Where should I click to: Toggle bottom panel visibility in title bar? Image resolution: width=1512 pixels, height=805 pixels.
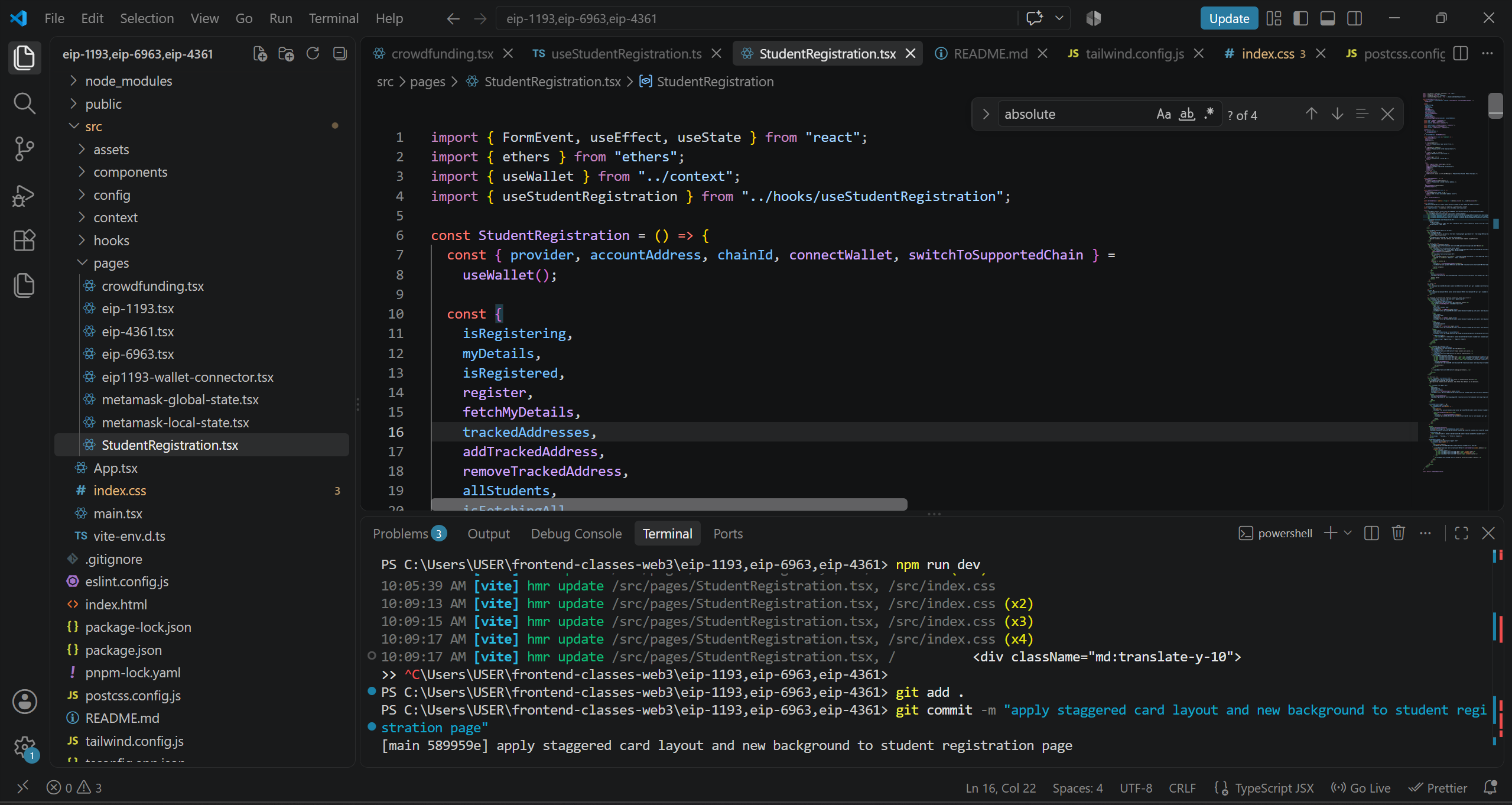(1328, 18)
